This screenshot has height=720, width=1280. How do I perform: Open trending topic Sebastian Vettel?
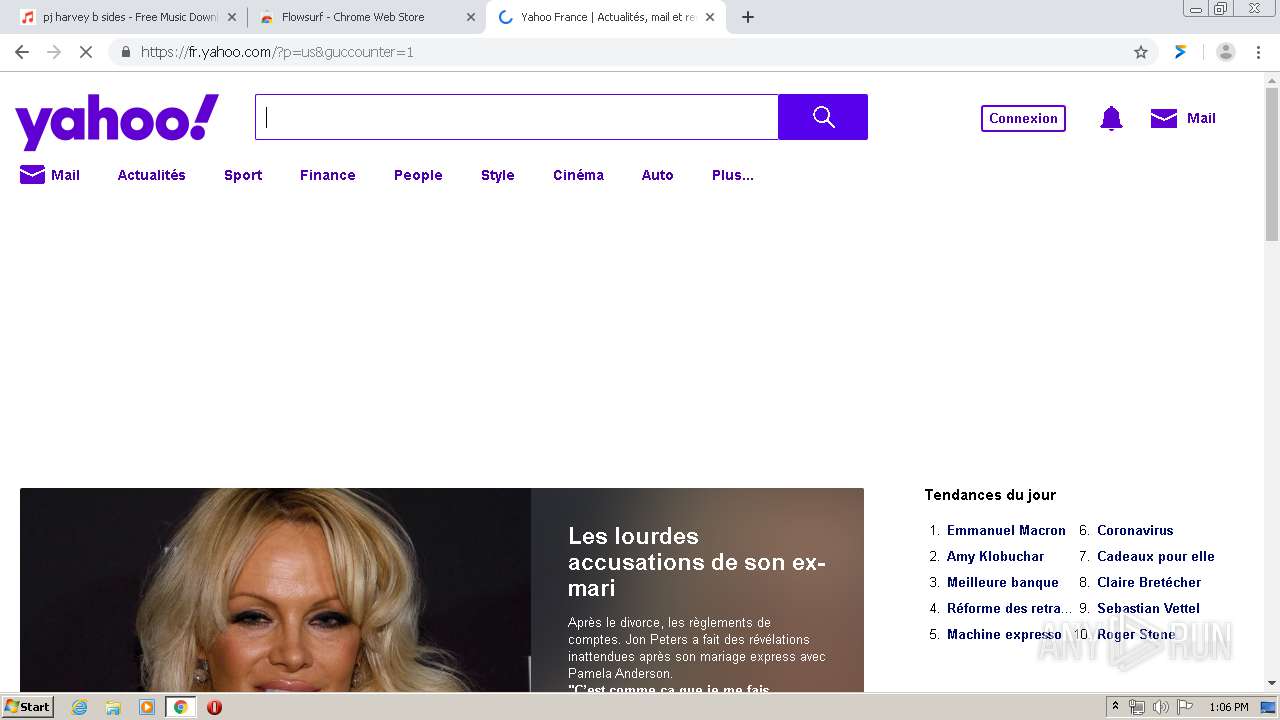click(x=1148, y=608)
